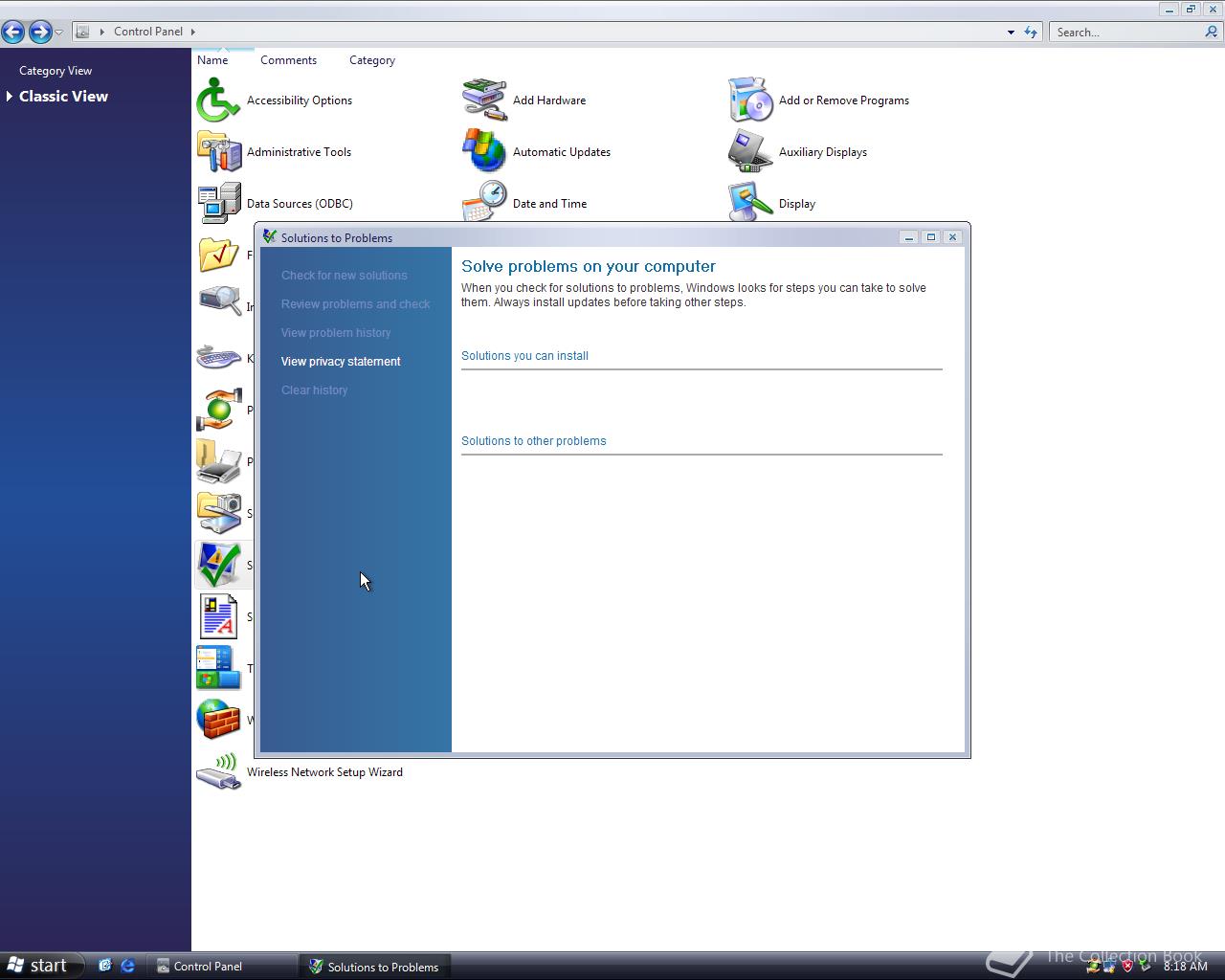Select taskbar and start menu icon
The width and height of the screenshot is (1225, 980).
click(218, 669)
